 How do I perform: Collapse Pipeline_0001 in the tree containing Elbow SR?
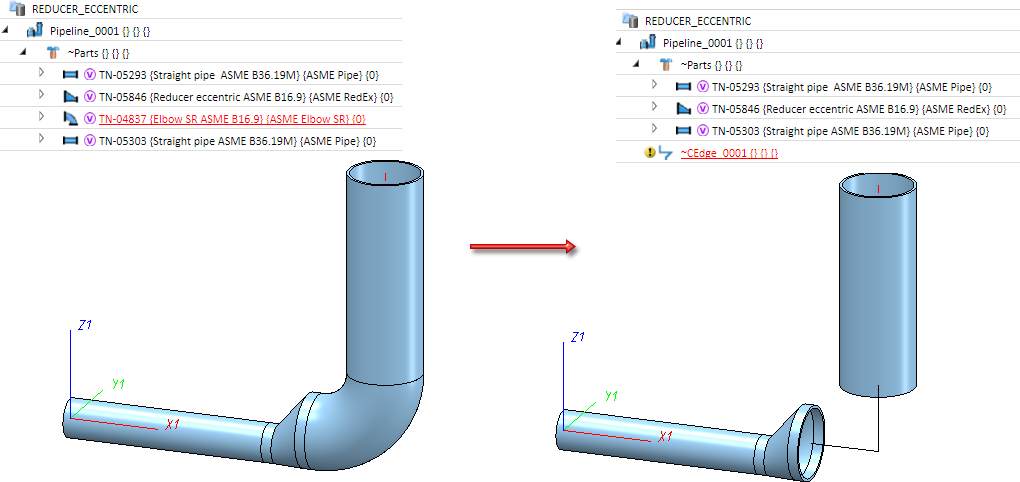pos(6,30)
